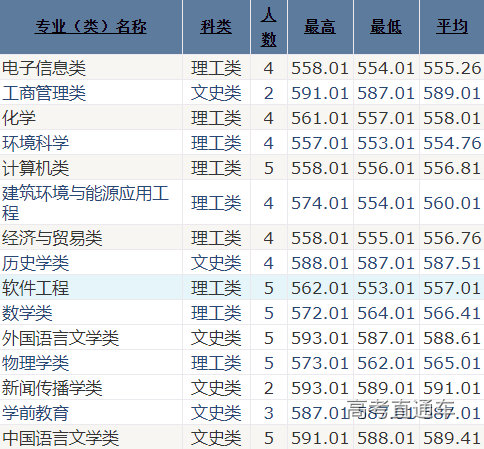The width and height of the screenshot is (484, 449).
Task: Sort by 科类 column header
Action: pos(216,27)
